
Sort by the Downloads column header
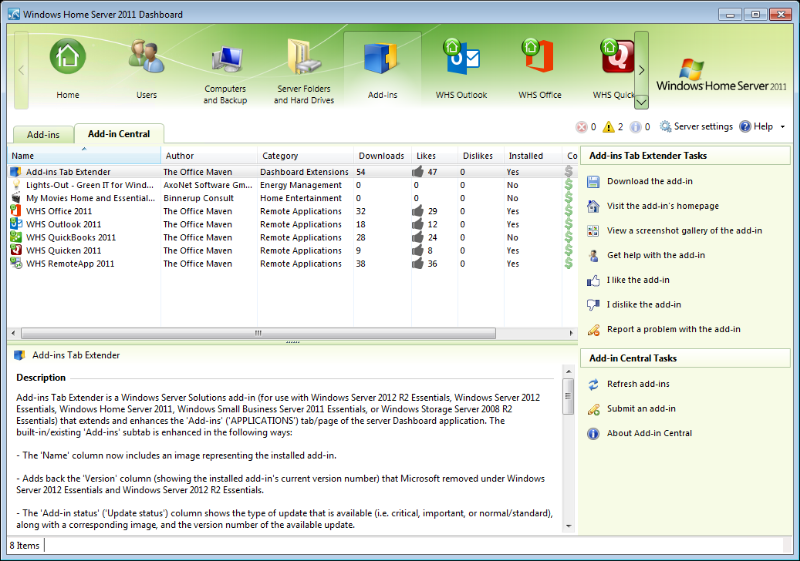(383, 156)
